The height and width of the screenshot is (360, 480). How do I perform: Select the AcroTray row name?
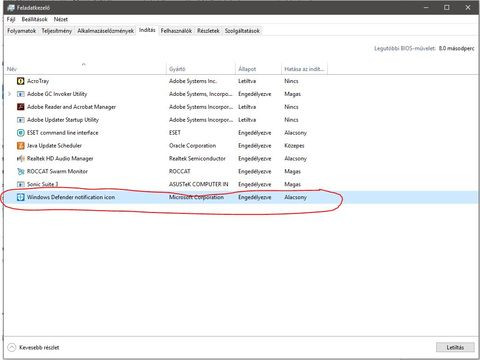pos(38,81)
